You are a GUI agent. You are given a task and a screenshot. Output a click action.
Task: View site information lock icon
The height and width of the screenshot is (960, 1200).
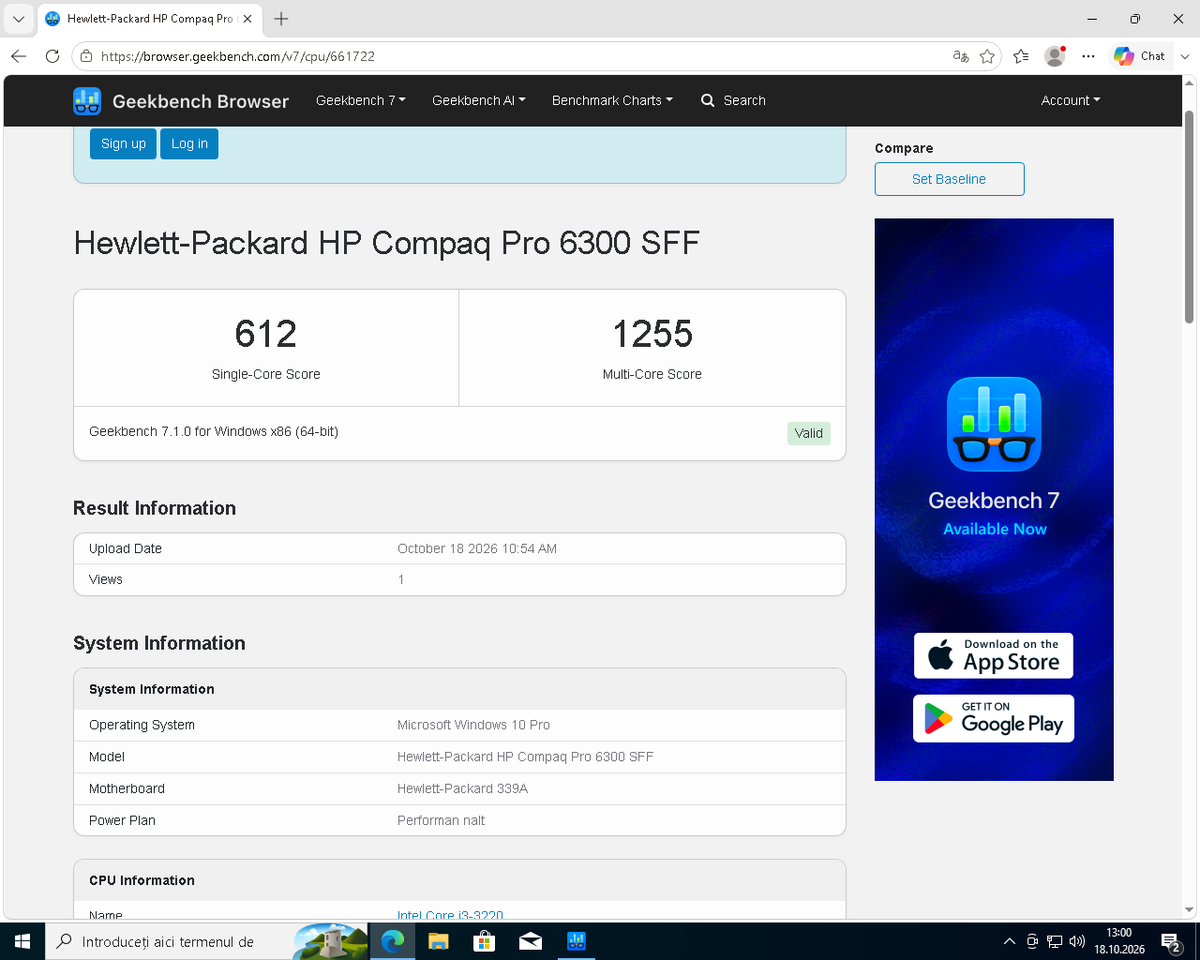[x=86, y=57]
